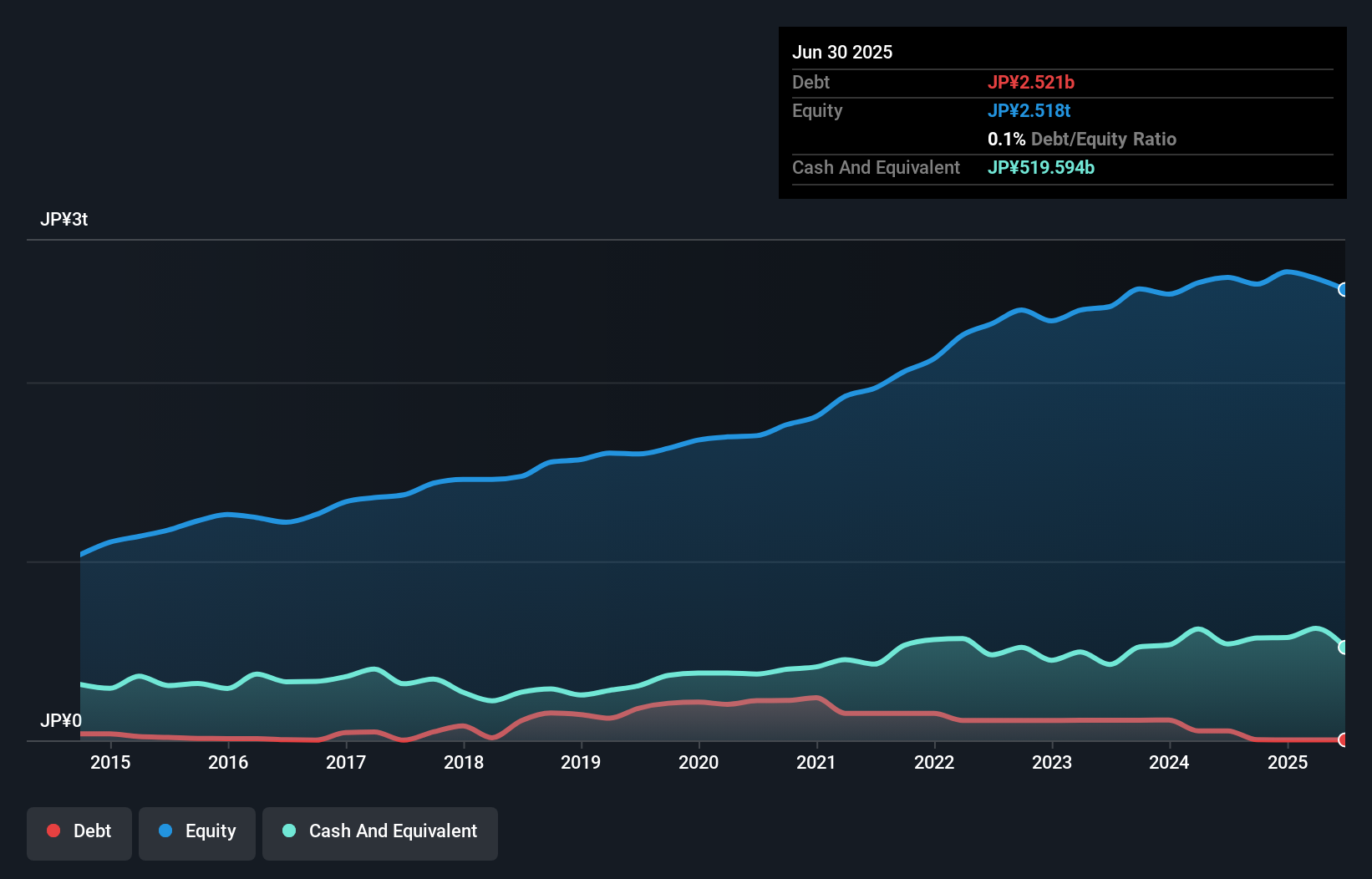Click the blue JP¥2.518t Equity link

1029,110
